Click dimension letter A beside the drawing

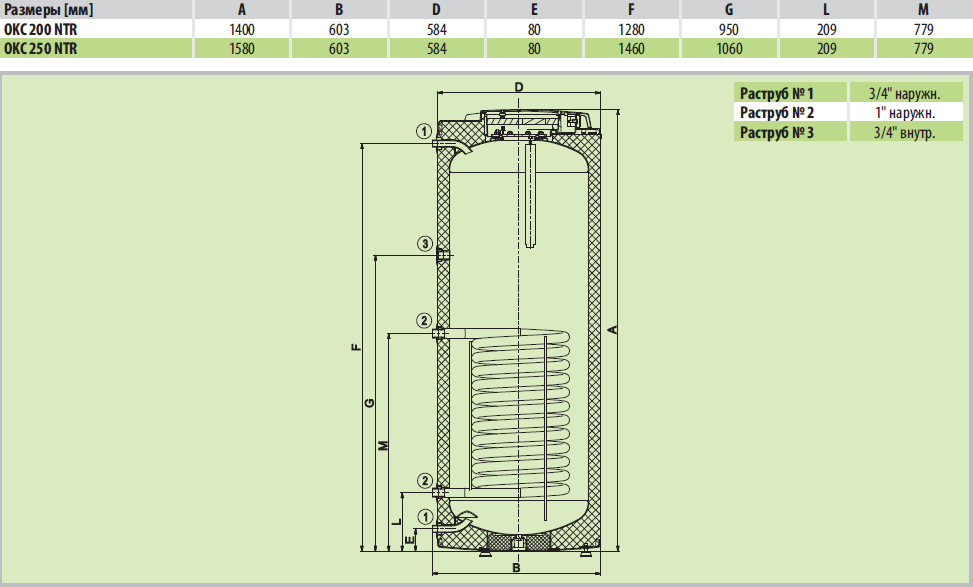[x=613, y=331]
